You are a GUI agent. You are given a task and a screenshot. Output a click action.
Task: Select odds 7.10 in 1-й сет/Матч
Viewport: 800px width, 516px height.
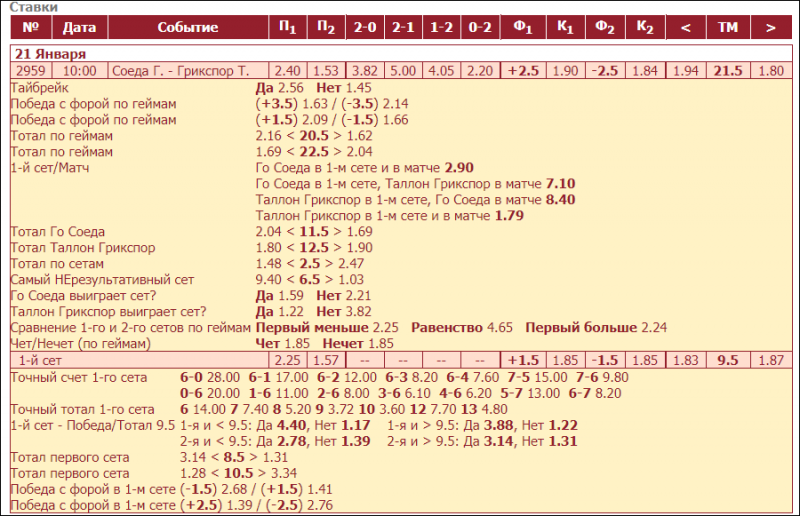pos(561,183)
